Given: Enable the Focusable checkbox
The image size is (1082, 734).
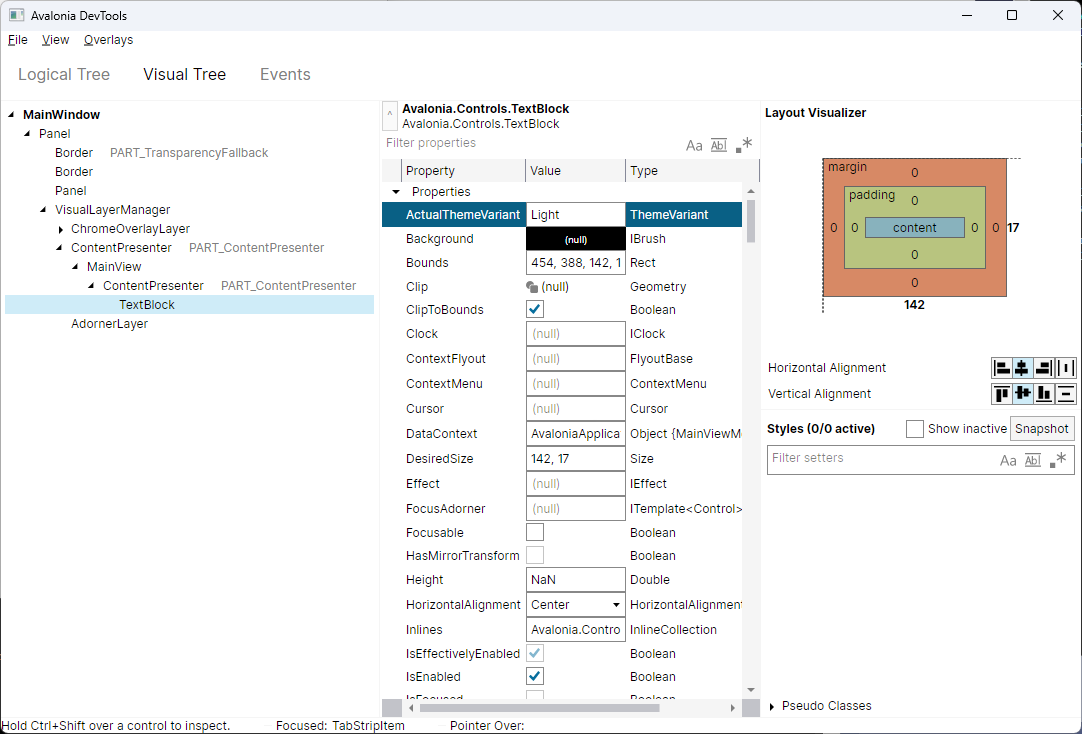Looking at the screenshot, I should coord(535,532).
